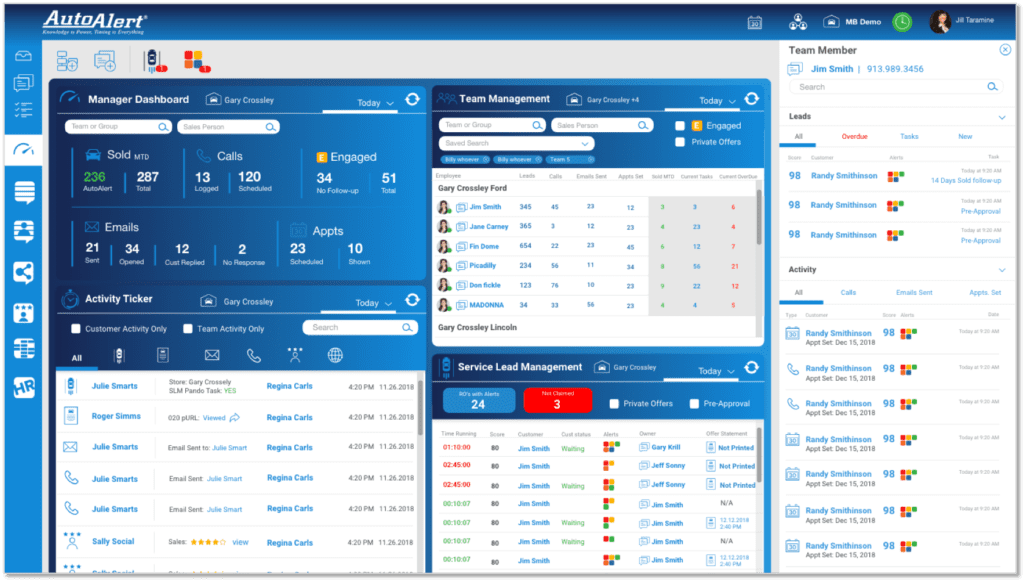Click the new message icon in top toolbar
This screenshot has width=1024, height=581.
[104, 61]
